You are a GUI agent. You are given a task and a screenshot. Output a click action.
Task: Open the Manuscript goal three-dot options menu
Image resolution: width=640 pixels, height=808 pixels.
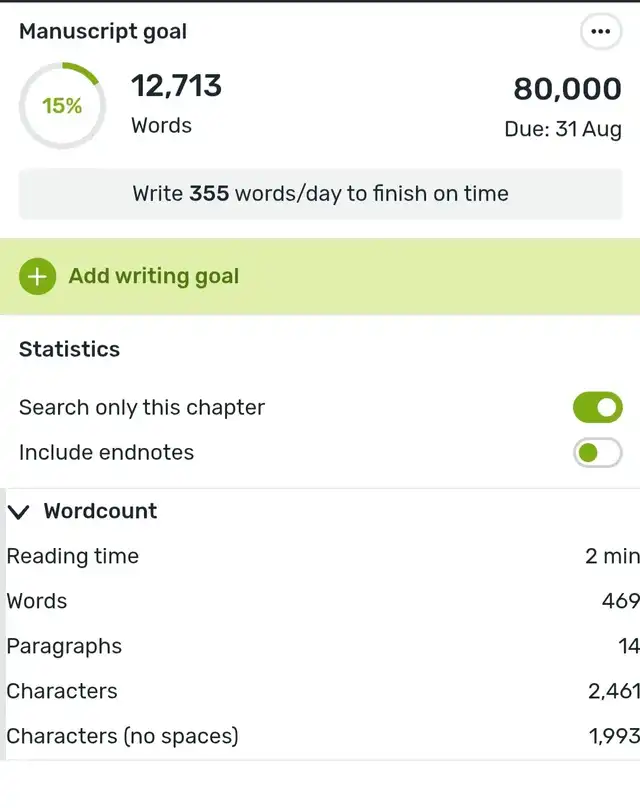point(600,32)
